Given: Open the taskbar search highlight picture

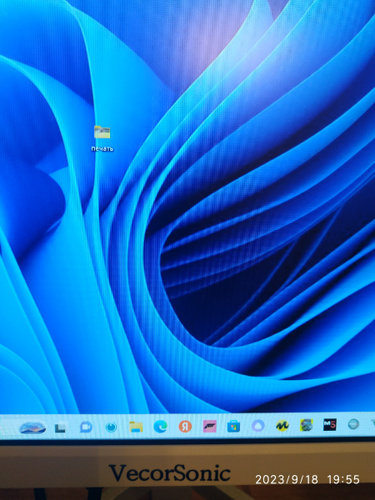Looking at the screenshot, I should pyautogui.click(x=33, y=427).
